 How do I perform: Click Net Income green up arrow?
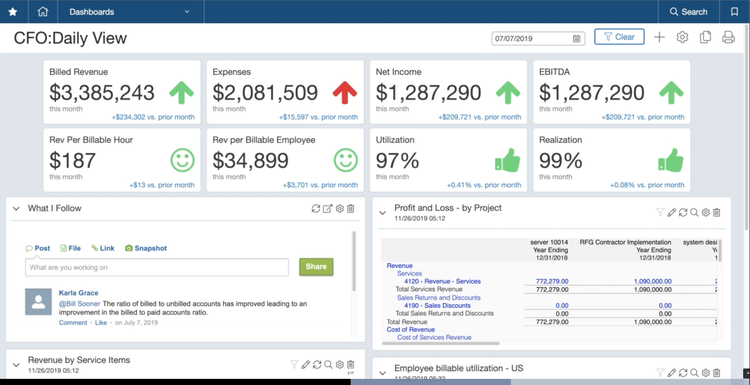coord(508,92)
